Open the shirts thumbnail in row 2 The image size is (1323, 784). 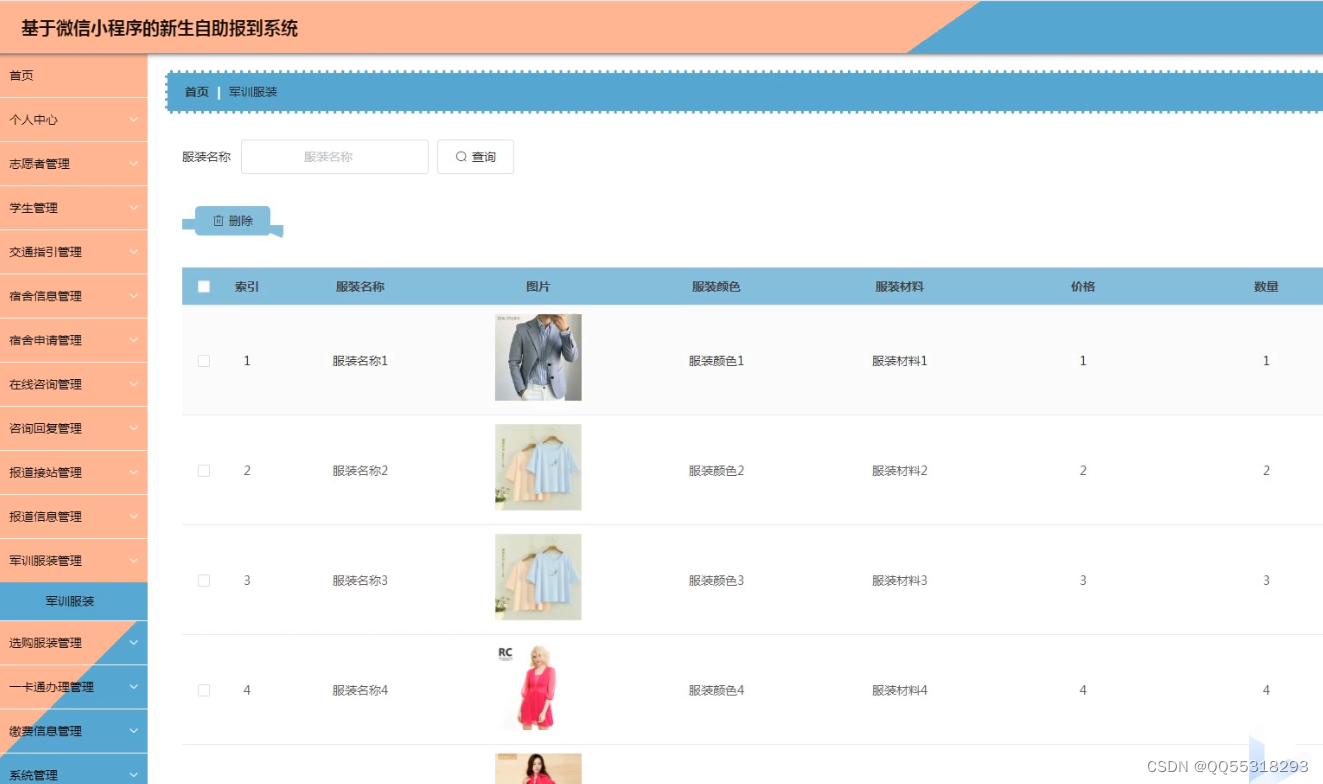click(x=538, y=467)
